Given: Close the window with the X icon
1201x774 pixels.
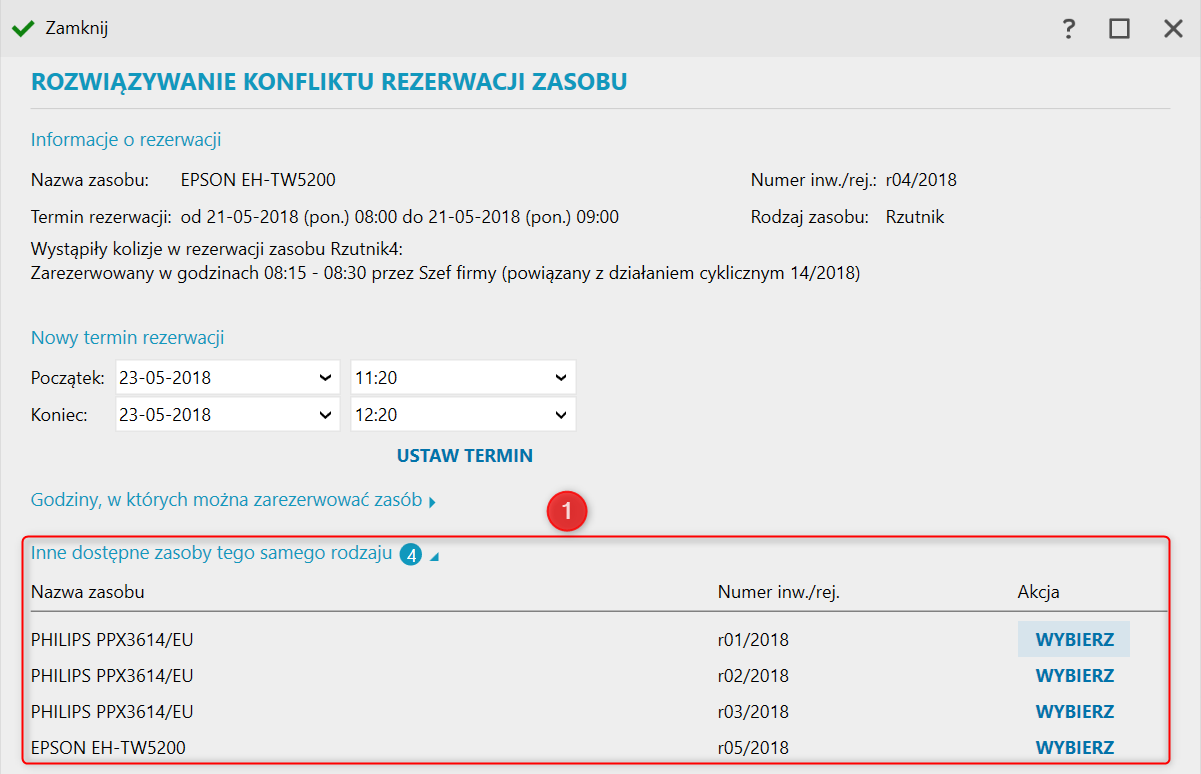Looking at the screenshot, I should (x=1173, y=29).
